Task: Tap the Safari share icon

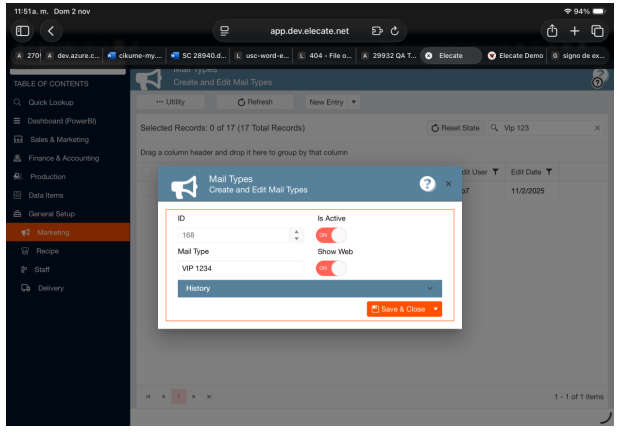Action: (x=548, y=31)
